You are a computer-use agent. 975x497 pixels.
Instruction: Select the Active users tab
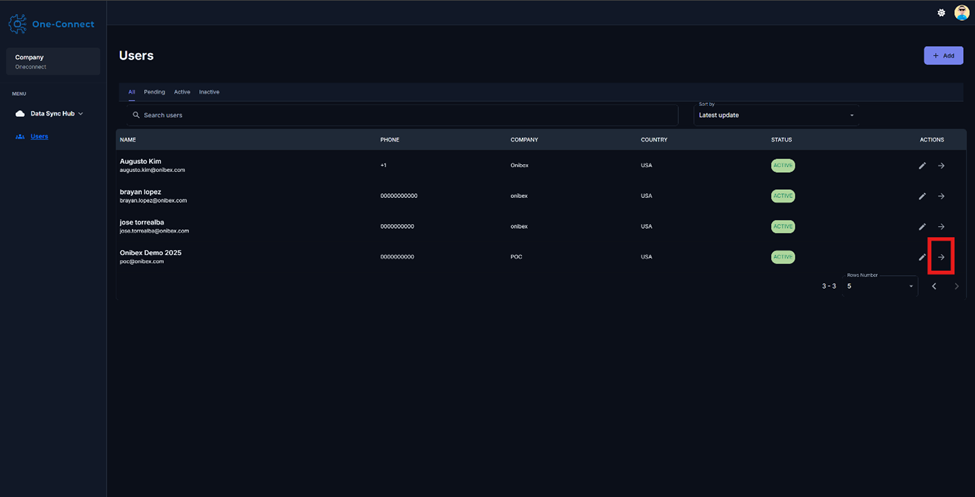coord(182,92)
